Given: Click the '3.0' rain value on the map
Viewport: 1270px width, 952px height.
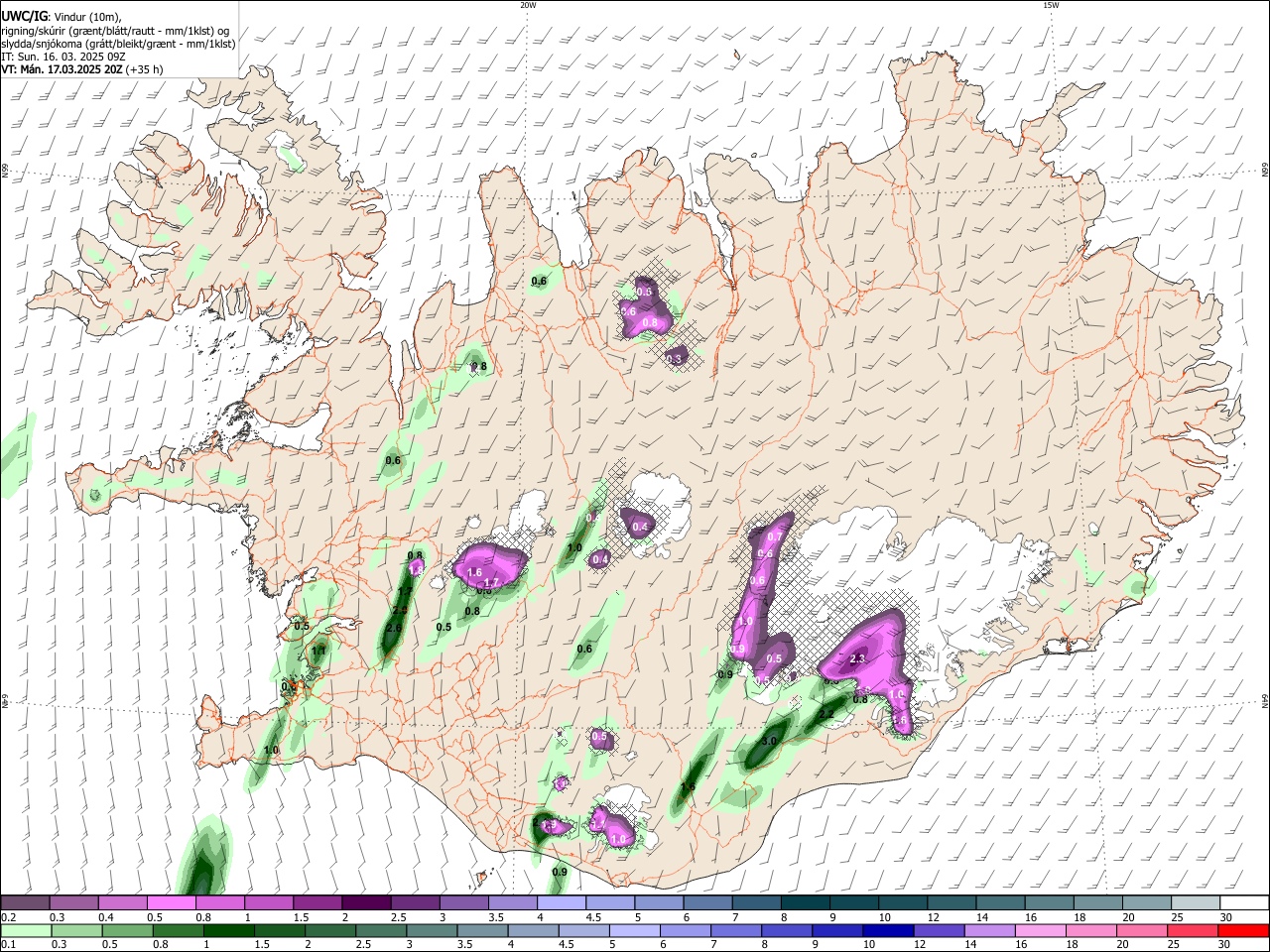Looking at the screenshot, I should click(769, 742).
